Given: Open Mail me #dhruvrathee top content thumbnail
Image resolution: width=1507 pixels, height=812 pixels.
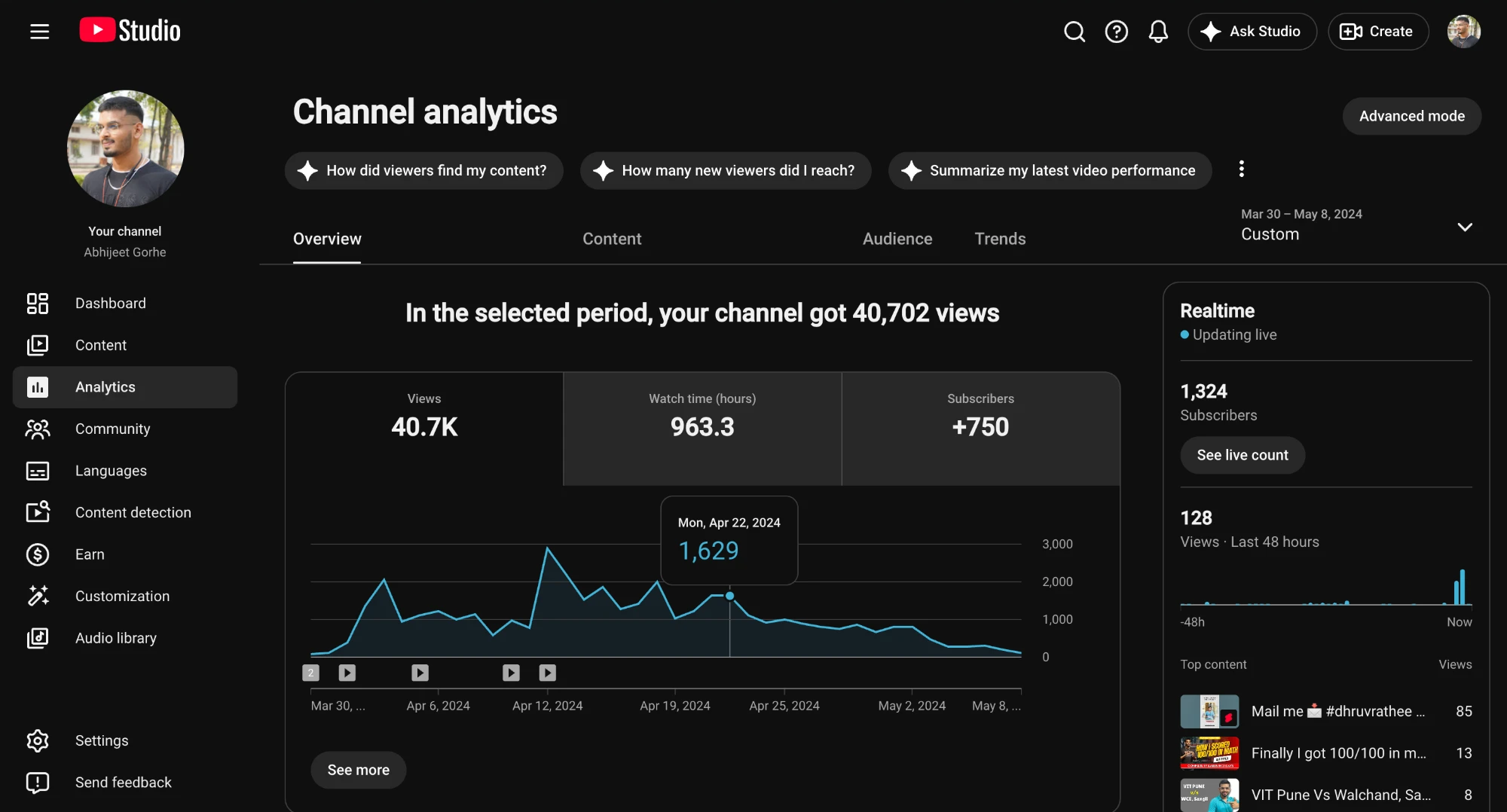Looking at the screenshot, I should pos(1209,711).
